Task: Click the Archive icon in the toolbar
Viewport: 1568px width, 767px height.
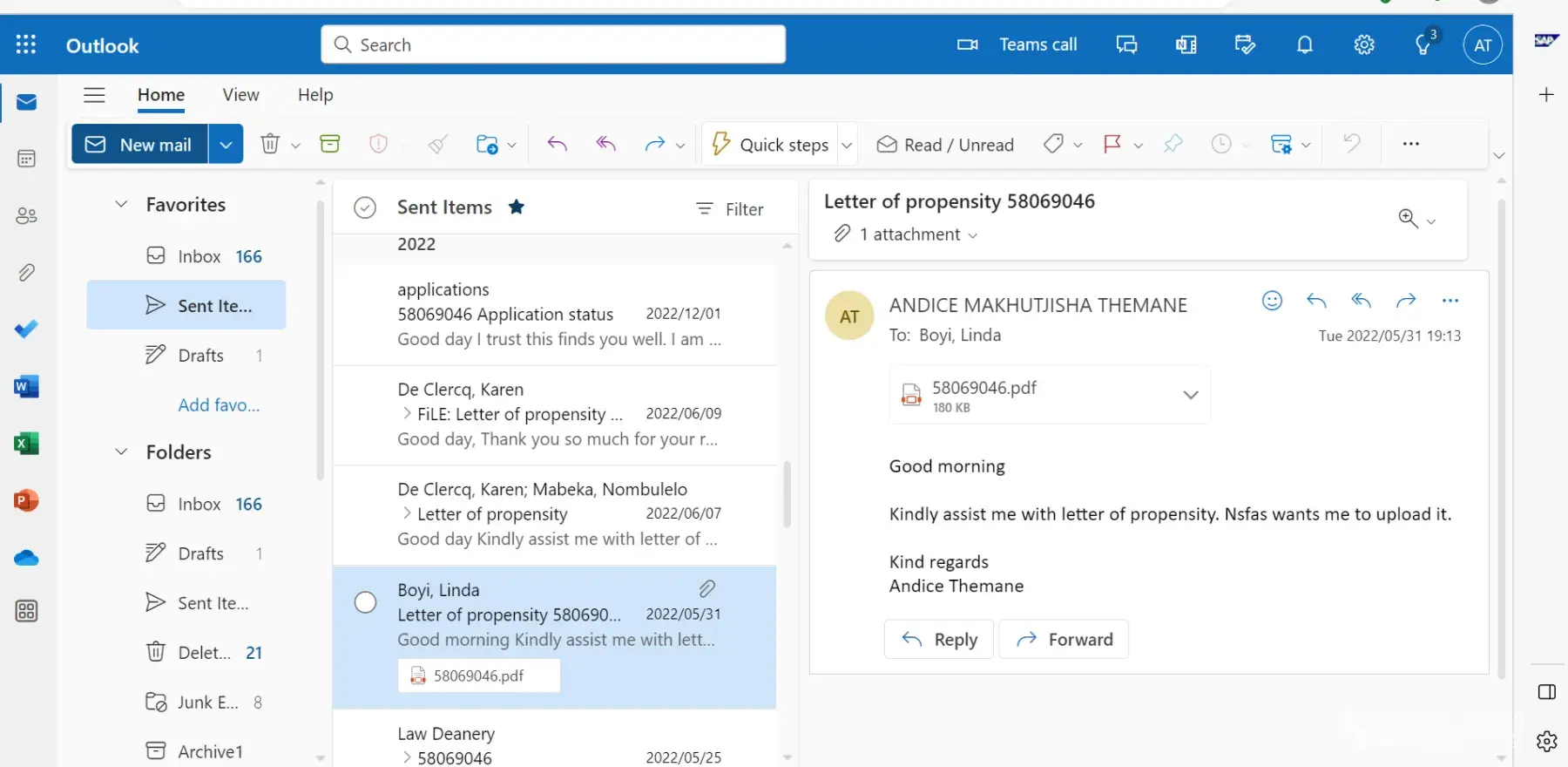Action: (330, 144)
